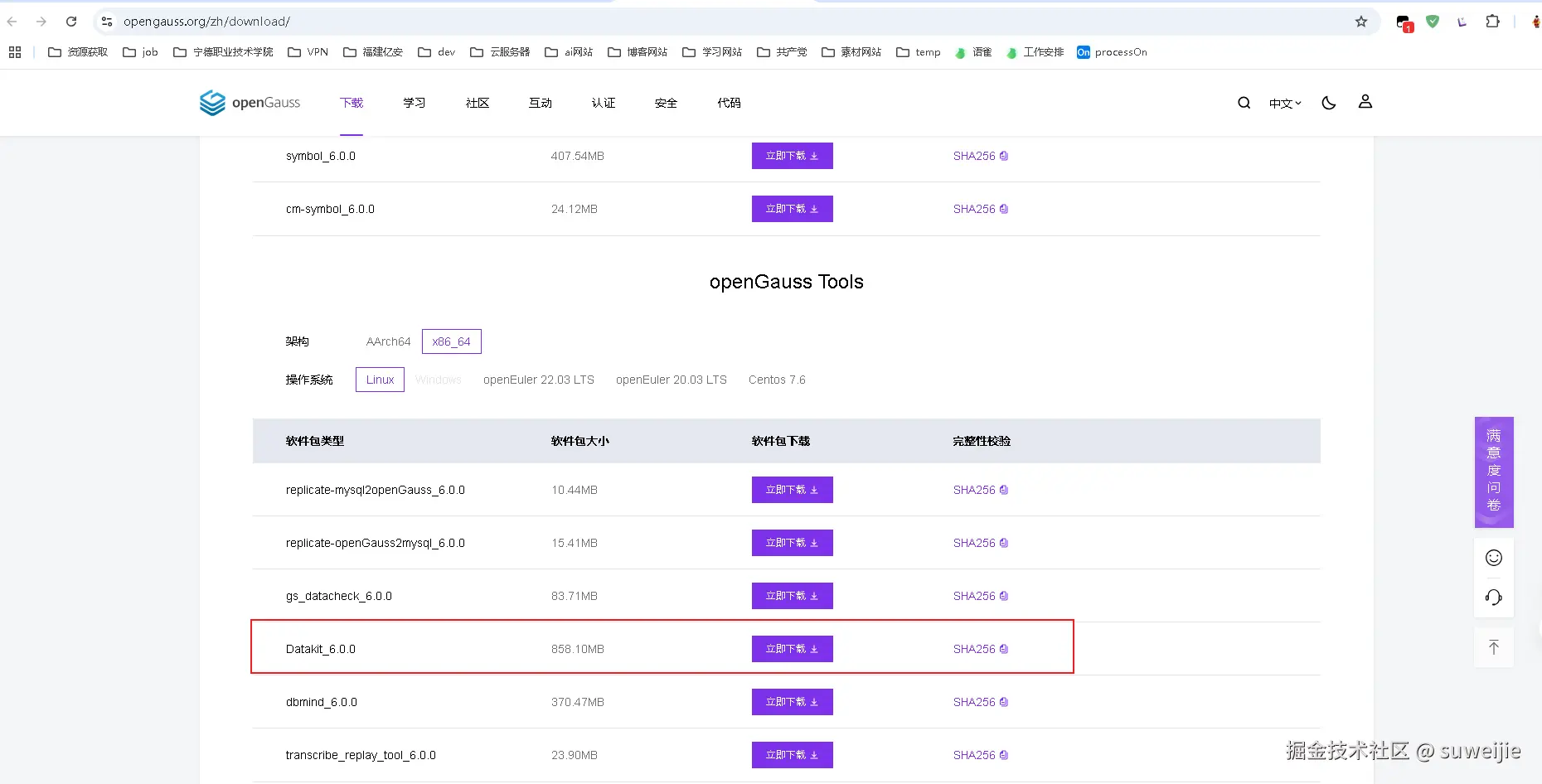Choose Centos 7.6 operating system

tap(777, 380)
